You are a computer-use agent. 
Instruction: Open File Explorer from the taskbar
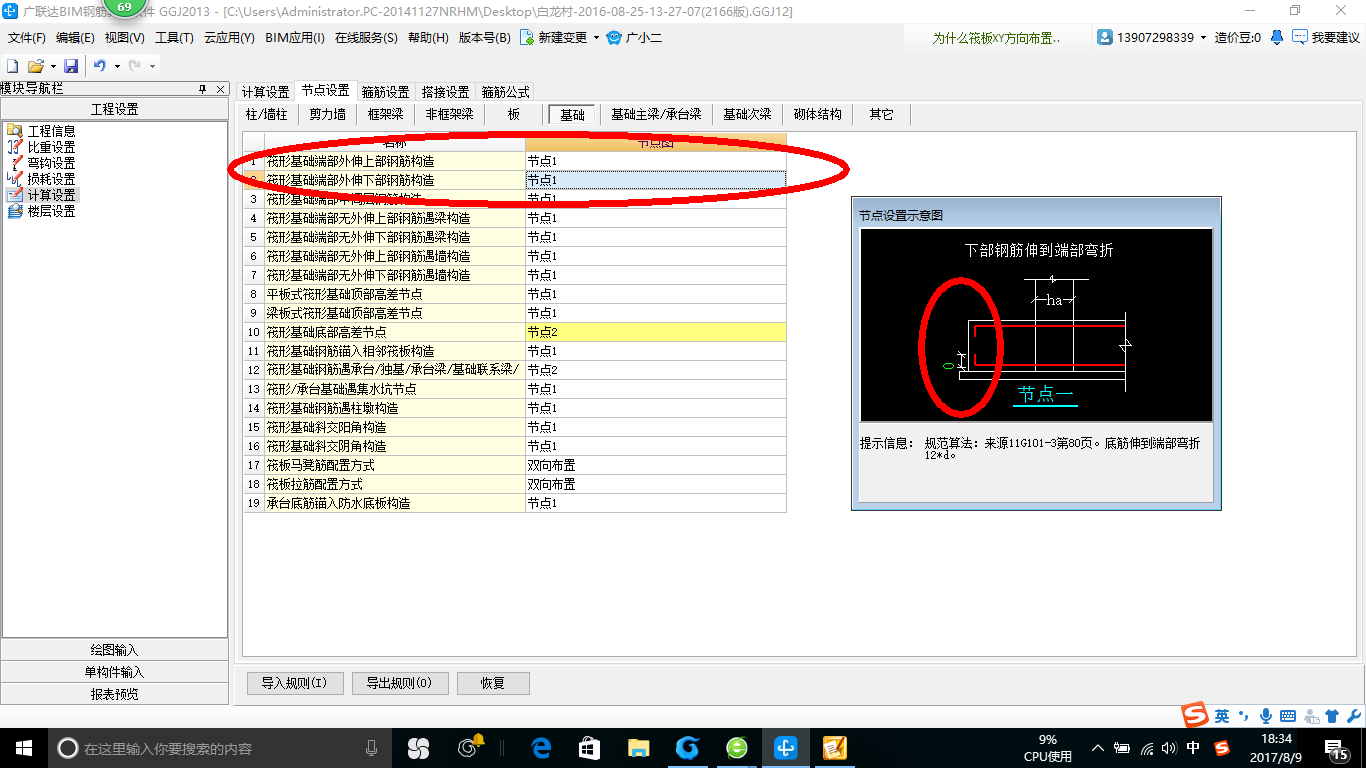639,747
